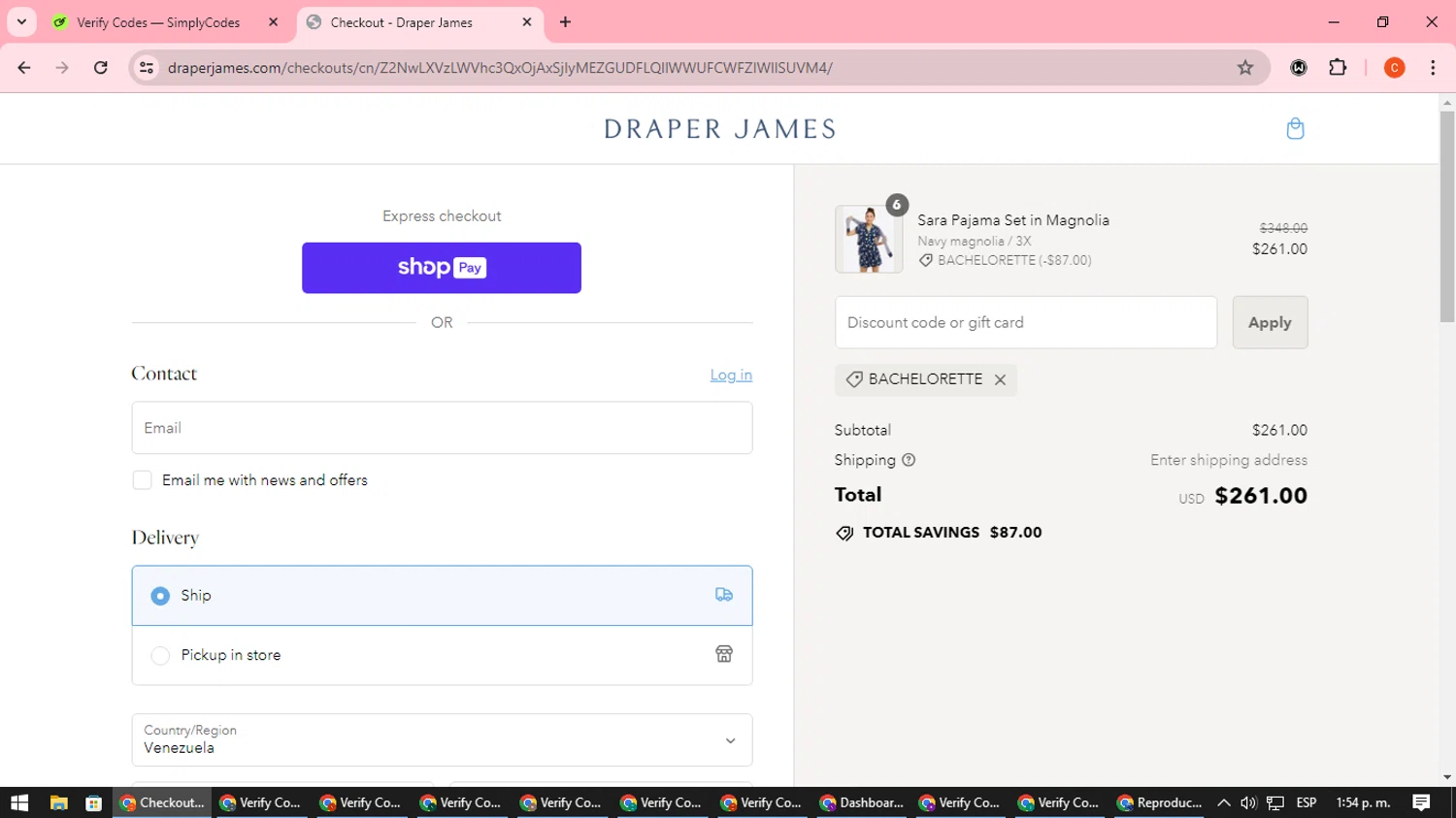Click the store icon in Pickup row

724,654
